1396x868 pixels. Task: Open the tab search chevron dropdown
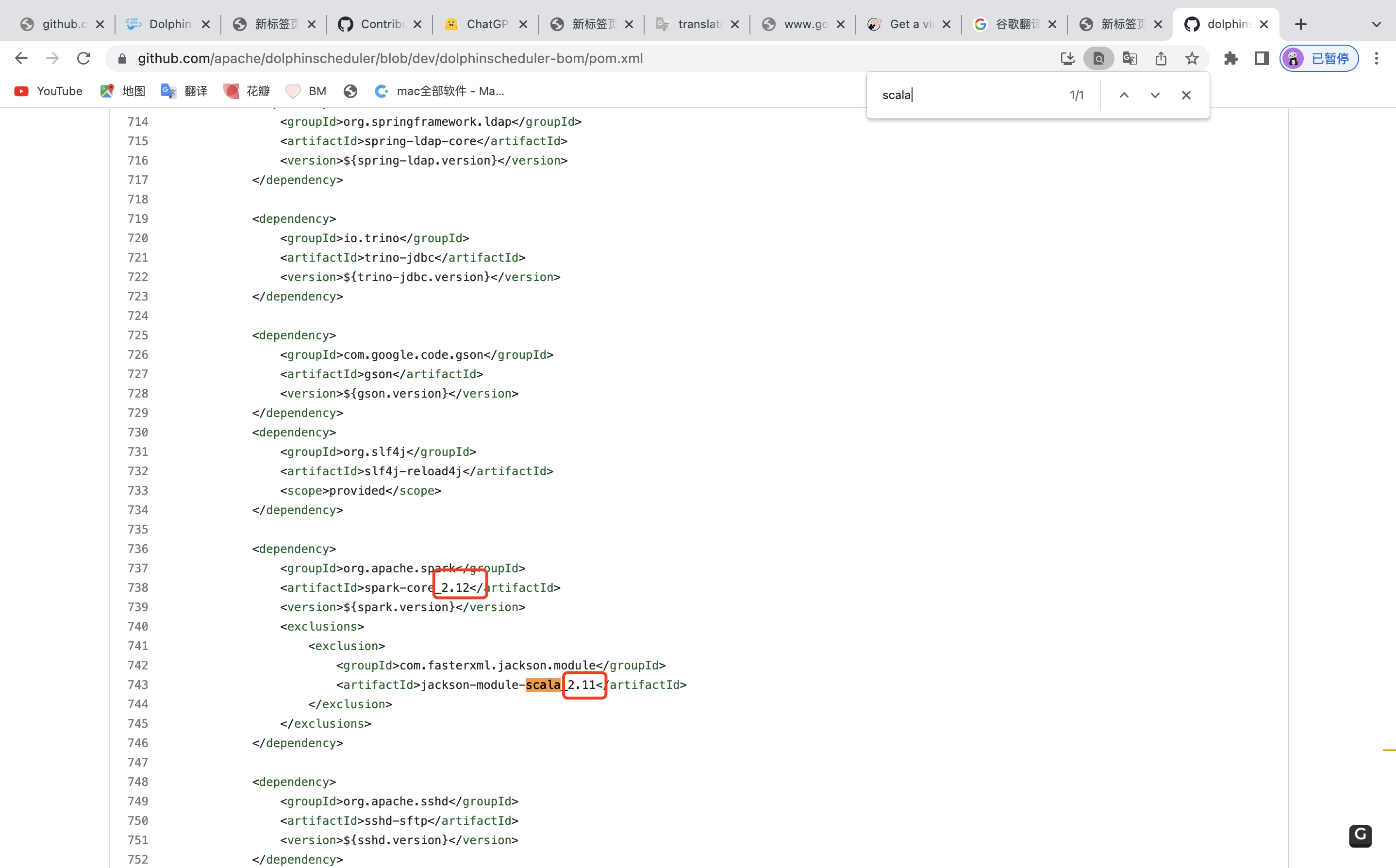1377,24
